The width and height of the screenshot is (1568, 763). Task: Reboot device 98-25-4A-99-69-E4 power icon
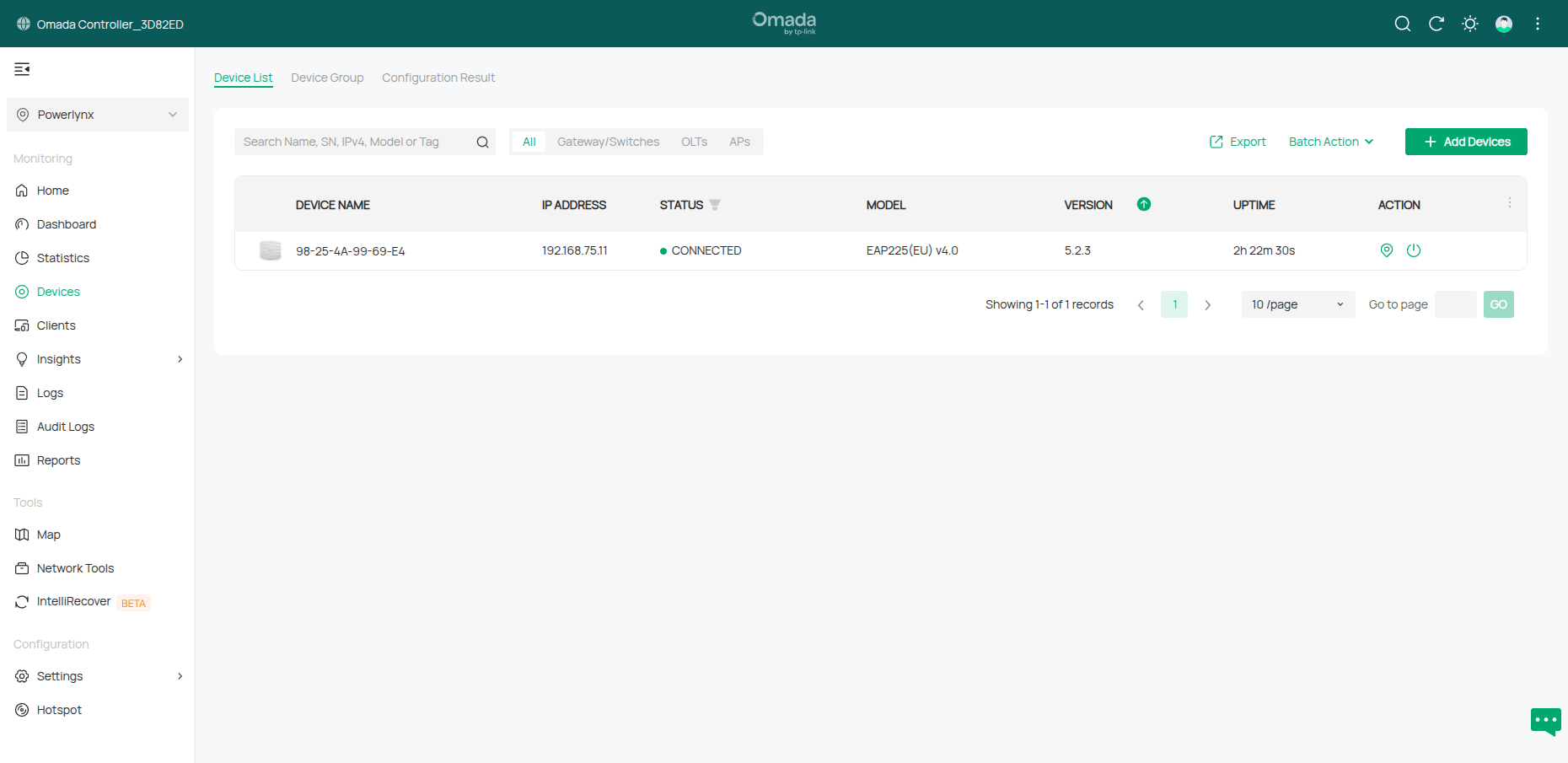[x=1414, y=250]
